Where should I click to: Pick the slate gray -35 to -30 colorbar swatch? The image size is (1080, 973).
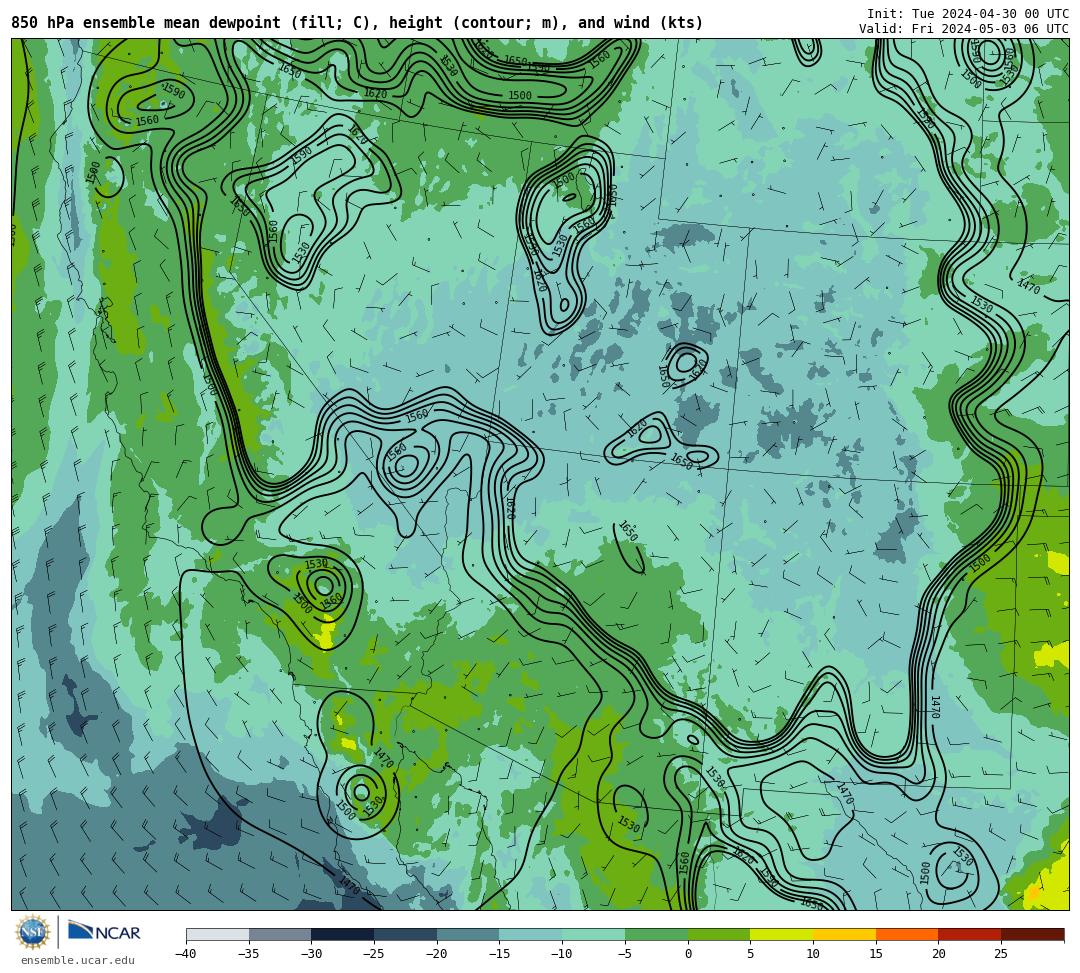pos(280,934)
